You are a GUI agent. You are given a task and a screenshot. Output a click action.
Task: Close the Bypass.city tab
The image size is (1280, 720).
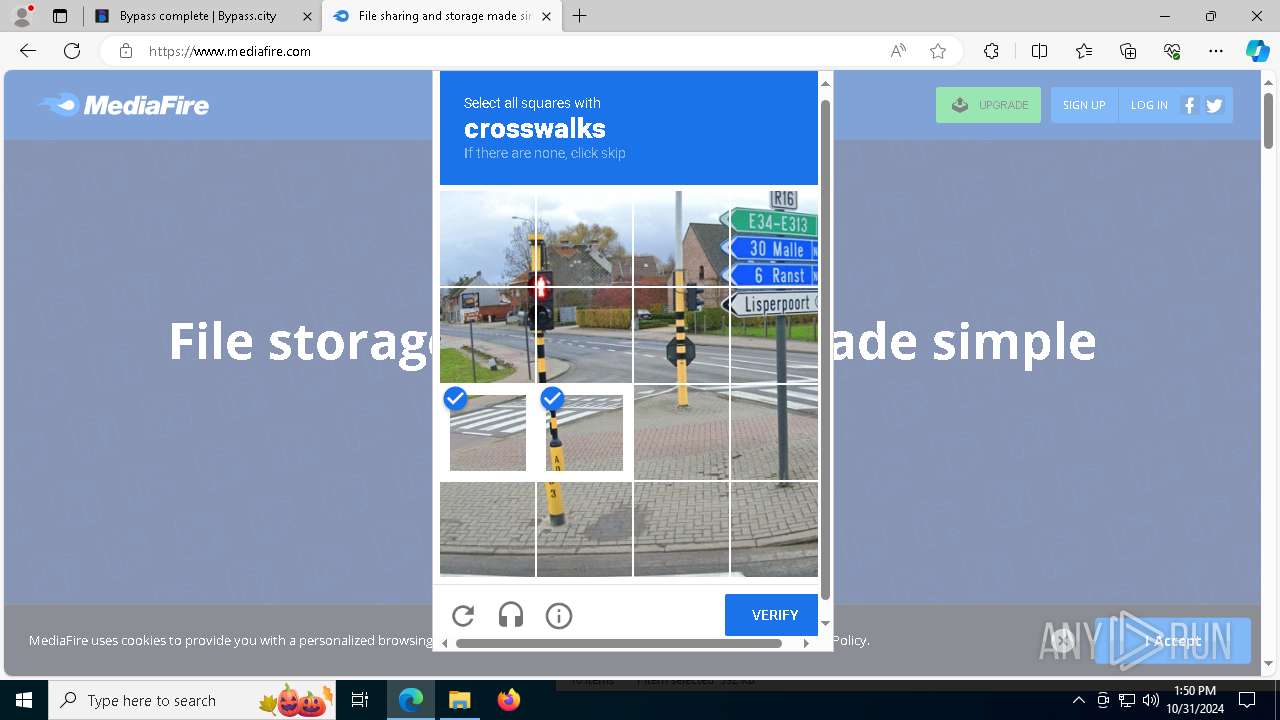click(307, 16)
